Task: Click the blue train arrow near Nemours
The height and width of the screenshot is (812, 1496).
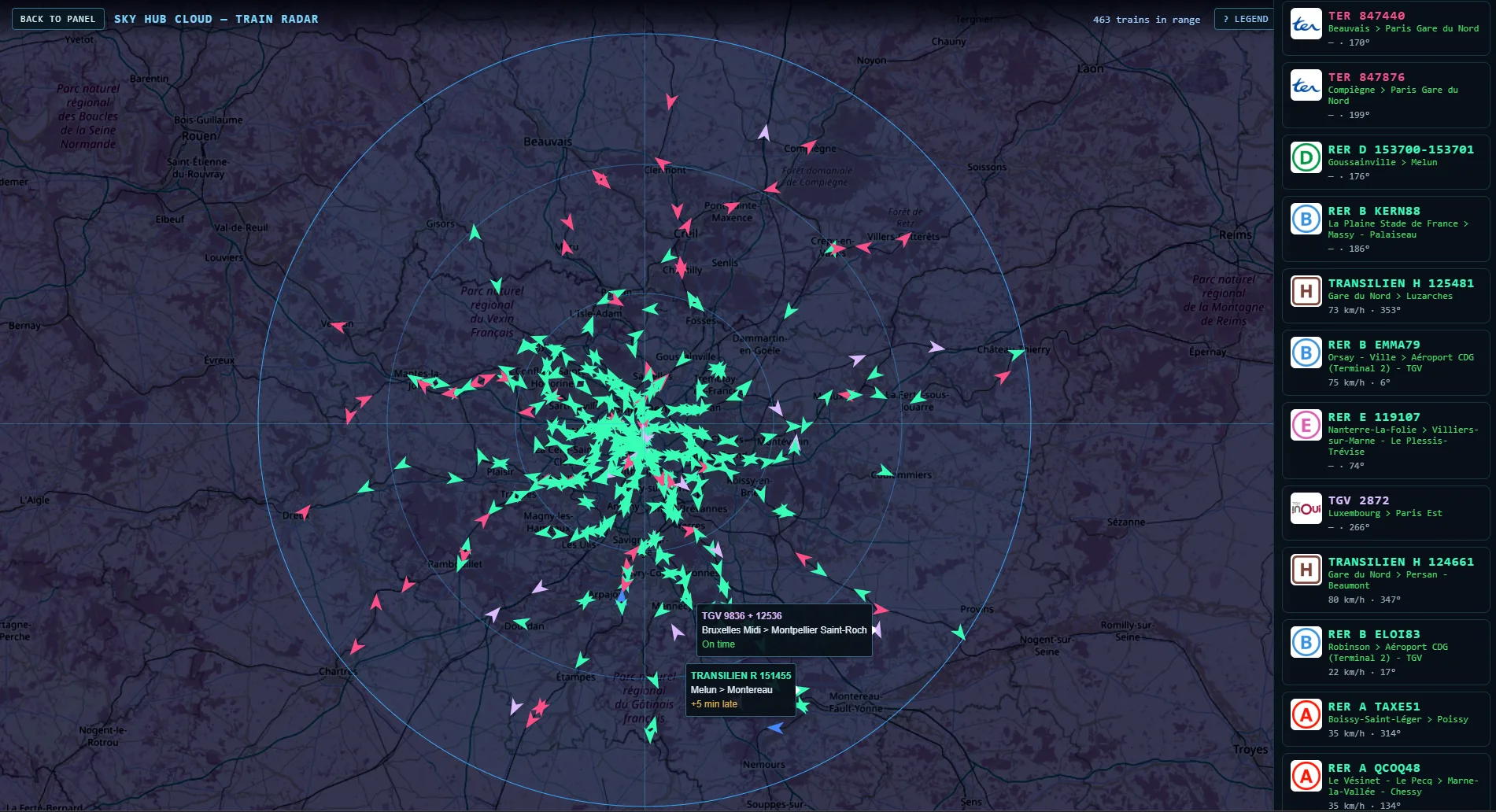Action: click(775, 728)
